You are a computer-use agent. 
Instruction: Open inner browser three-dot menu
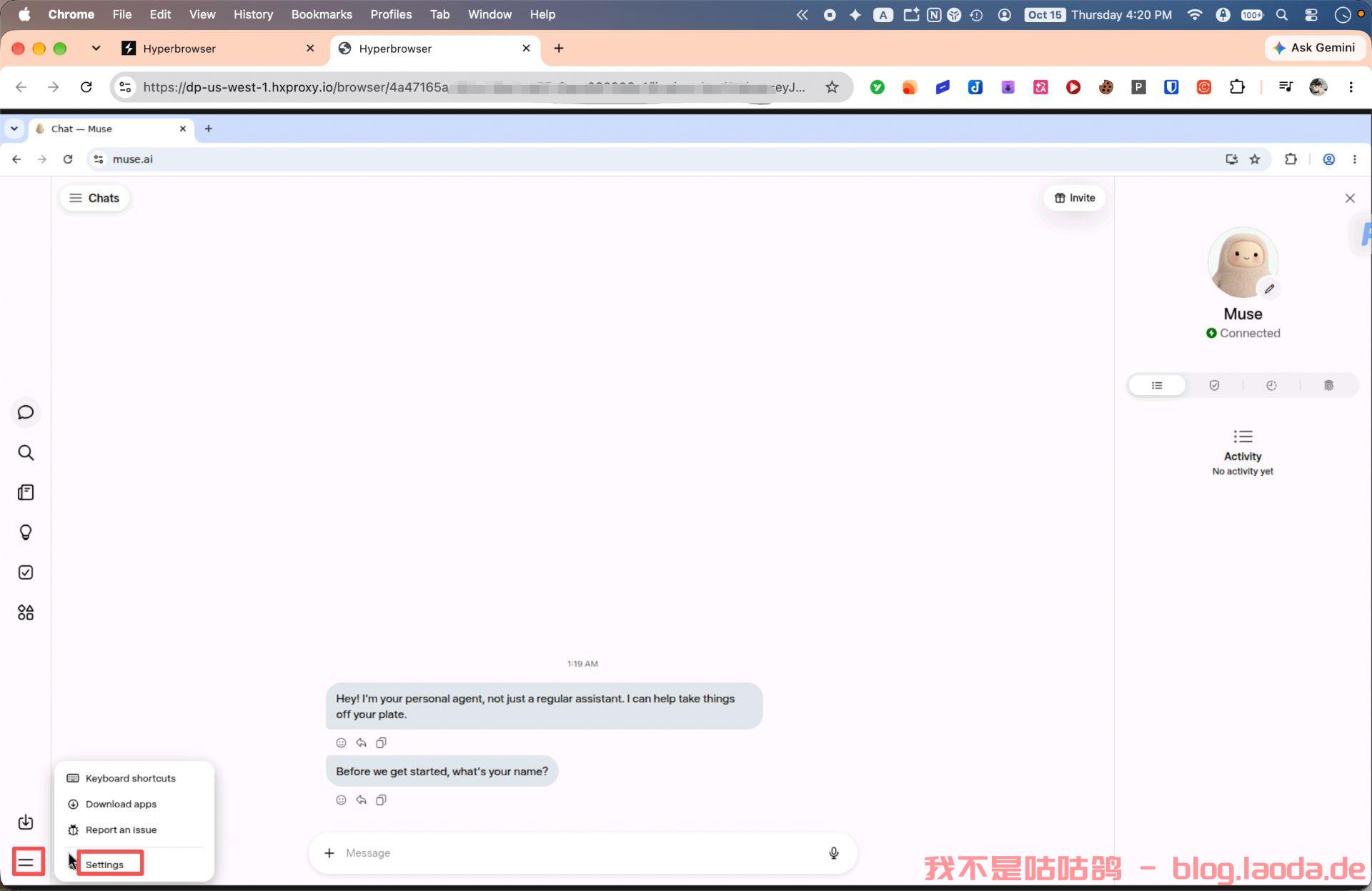click(x=1355, y=159)
